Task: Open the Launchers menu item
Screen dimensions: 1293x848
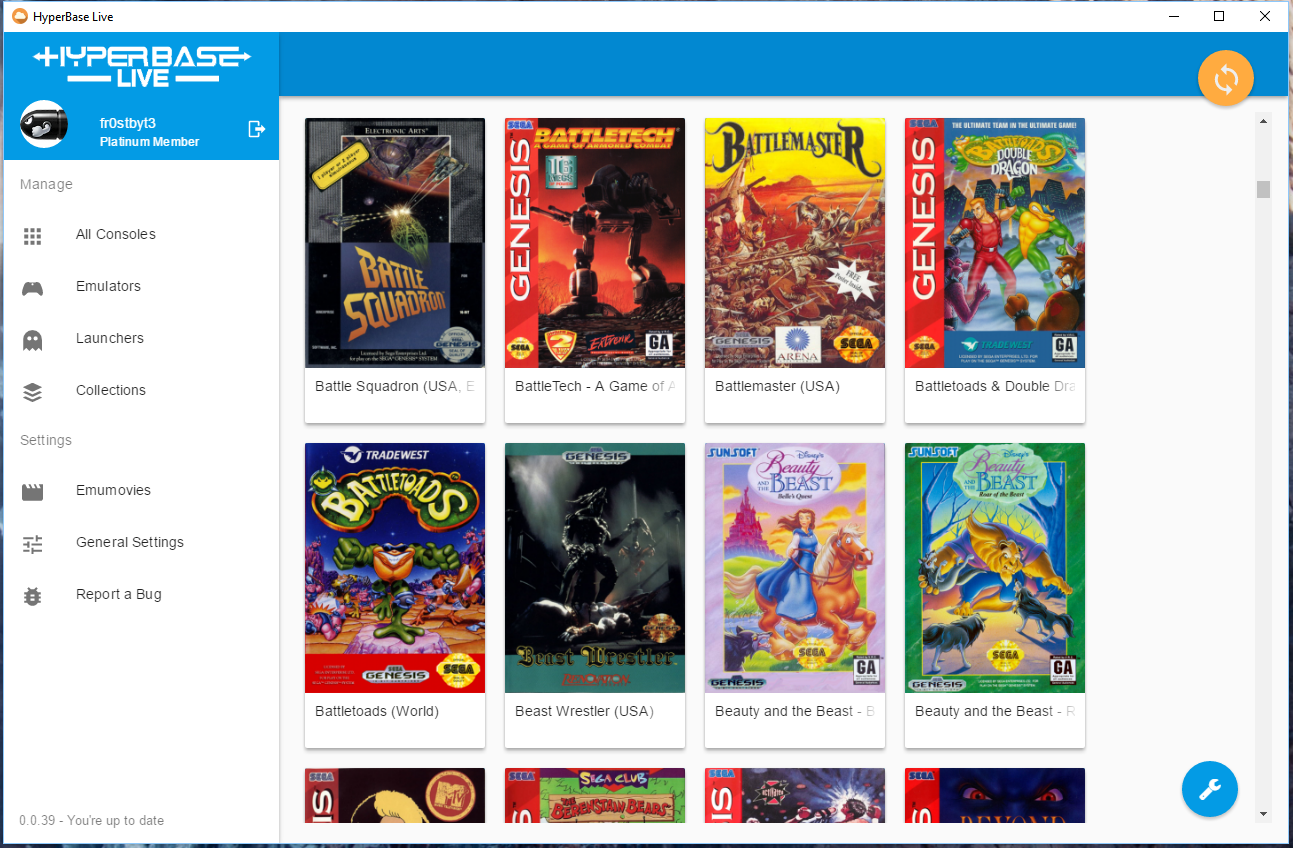Action: coord(141,338)
